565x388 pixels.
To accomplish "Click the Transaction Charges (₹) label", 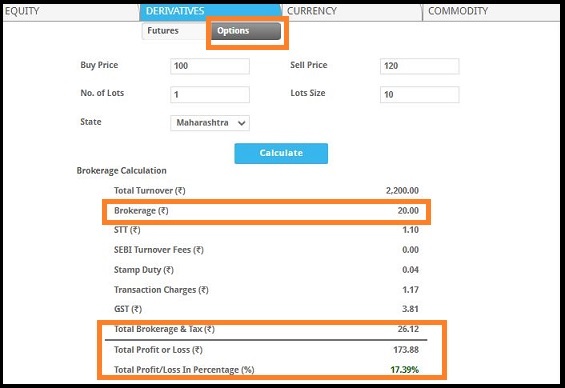I will pos(161,290).
